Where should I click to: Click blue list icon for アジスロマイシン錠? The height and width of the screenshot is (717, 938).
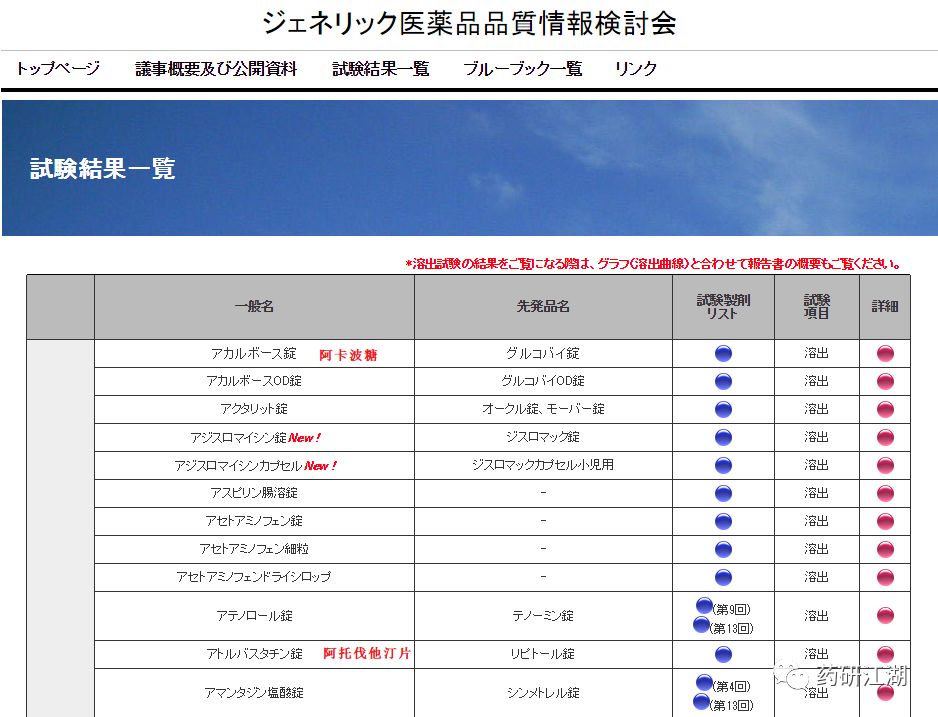[723, 437]
